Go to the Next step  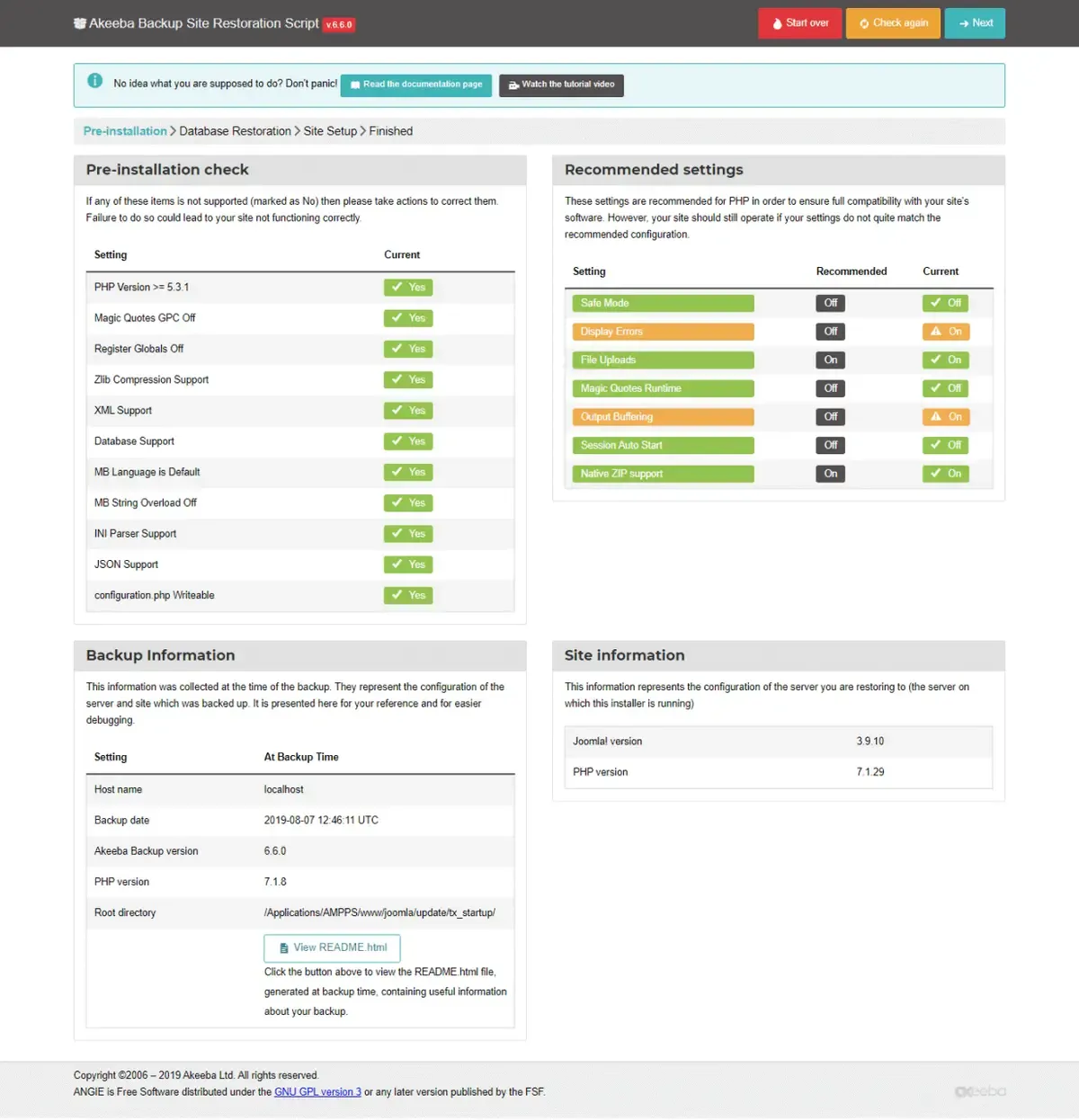975,23
